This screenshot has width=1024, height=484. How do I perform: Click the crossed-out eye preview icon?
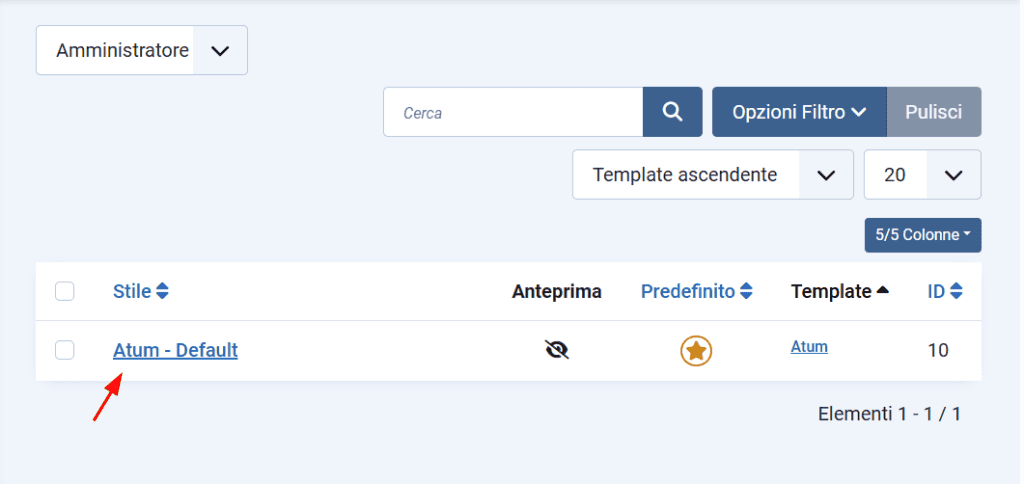click(x=557, y=349)
